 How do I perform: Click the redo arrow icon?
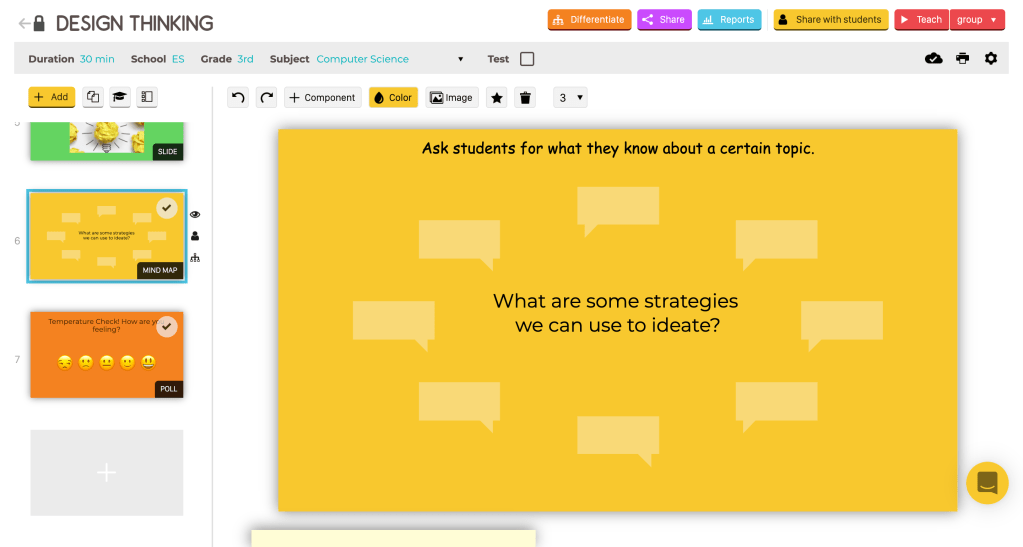point(266,97)
